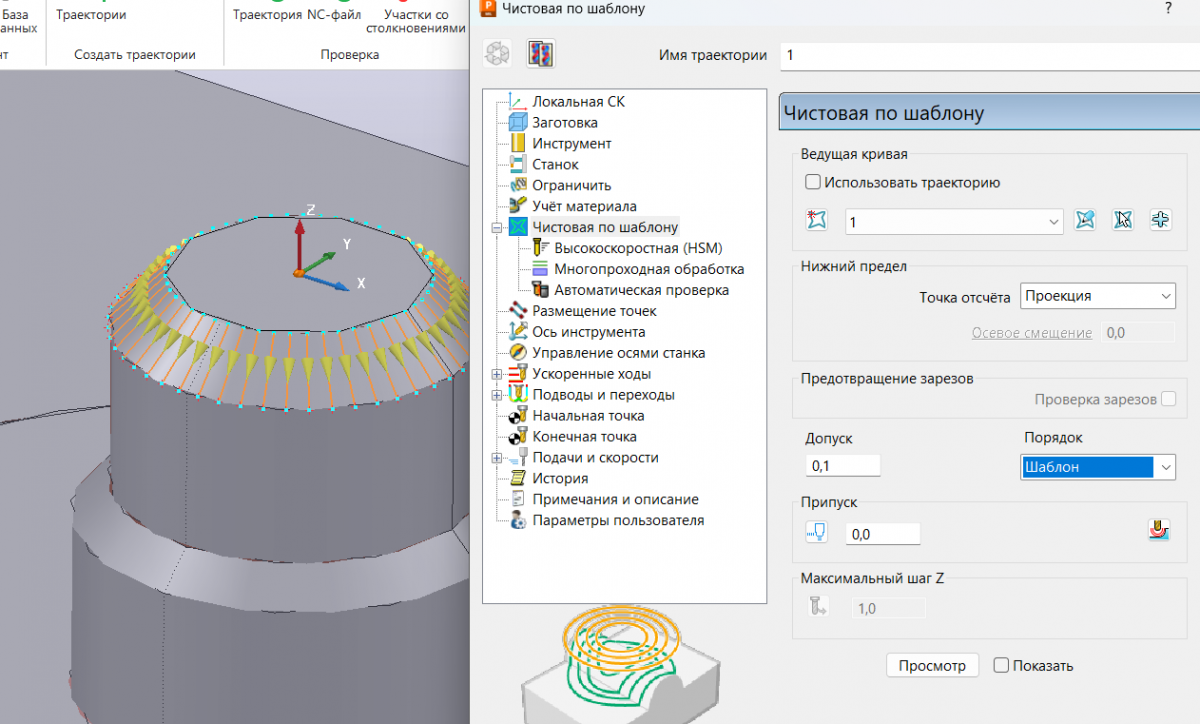Image resolution: width=1200 pixels, height=724 pixels.
Task: Enable Использовать траекторию checkbox
Action: click(x=813, y=183)
